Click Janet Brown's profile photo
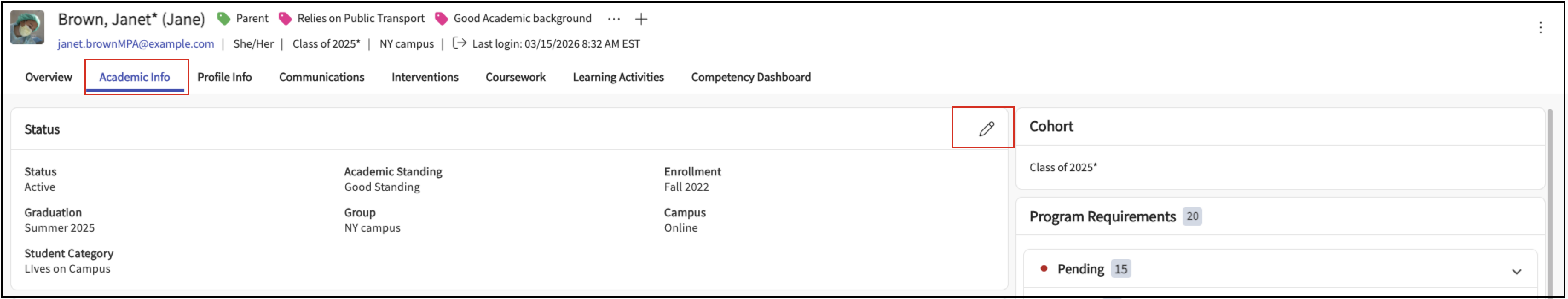Viewport: 1568px width, 299px height. [x=27, y=27]
